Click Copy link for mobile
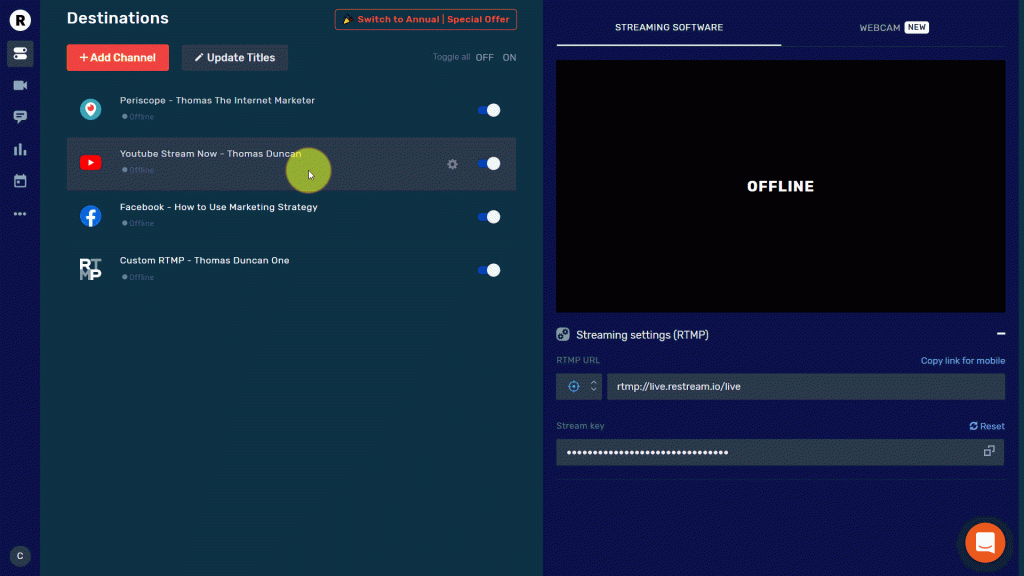 point(962,361)
